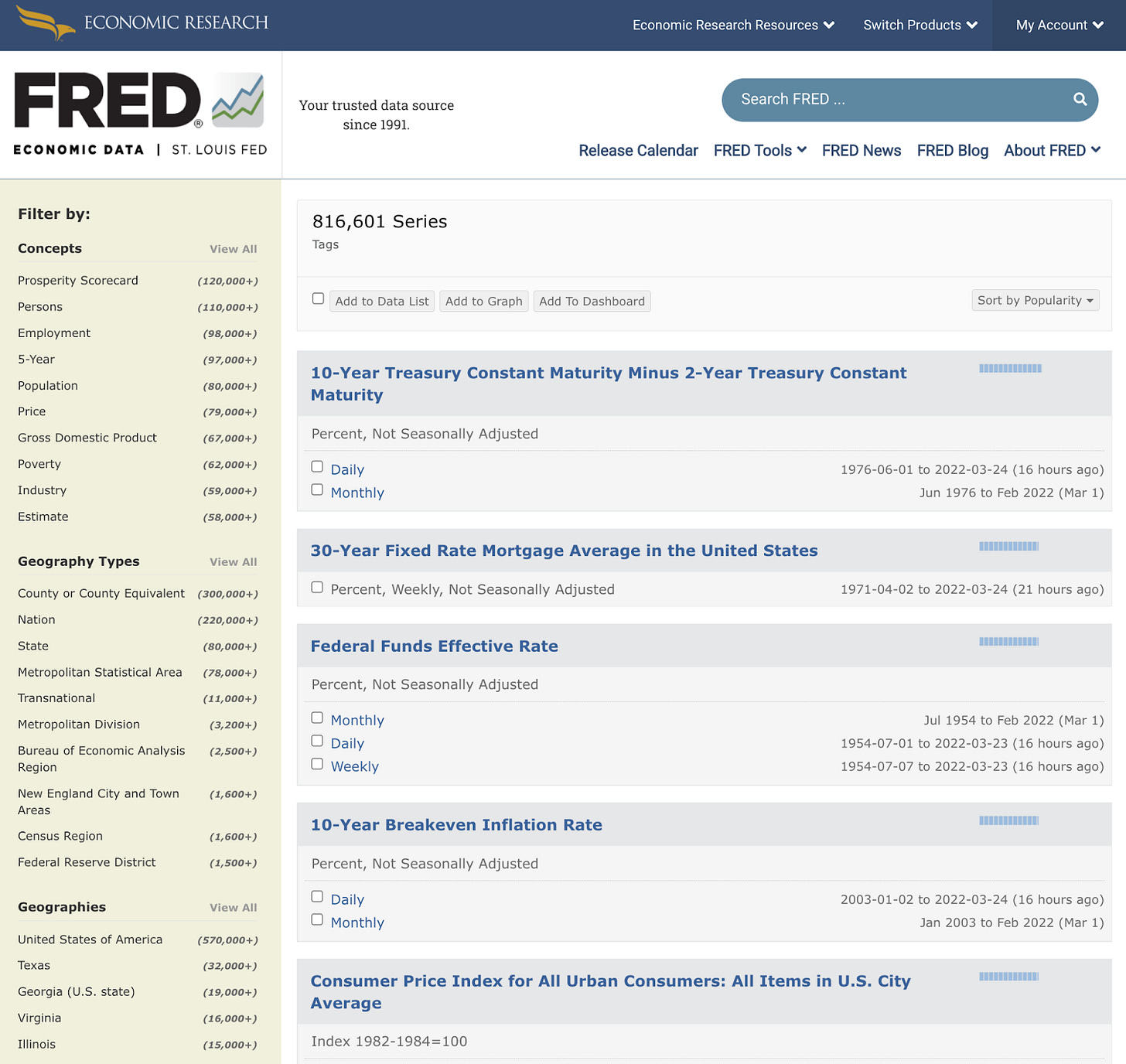Click popularity bar for 10-Year Treasury series
The width and height of the screenshot is (1126, 1064).
(1010, 368)
